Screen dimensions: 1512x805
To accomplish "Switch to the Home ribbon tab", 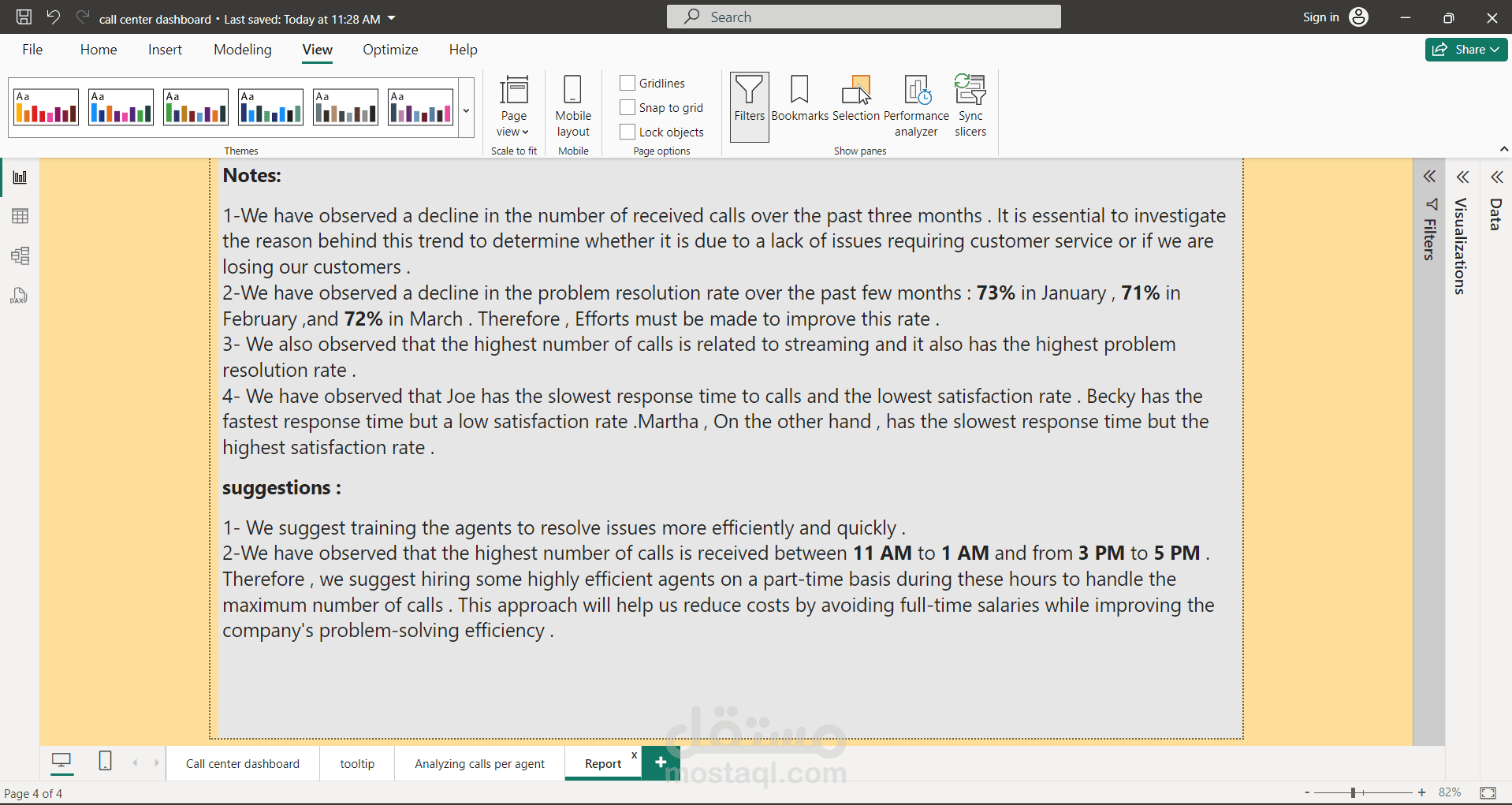I will (x=99, y=50).
